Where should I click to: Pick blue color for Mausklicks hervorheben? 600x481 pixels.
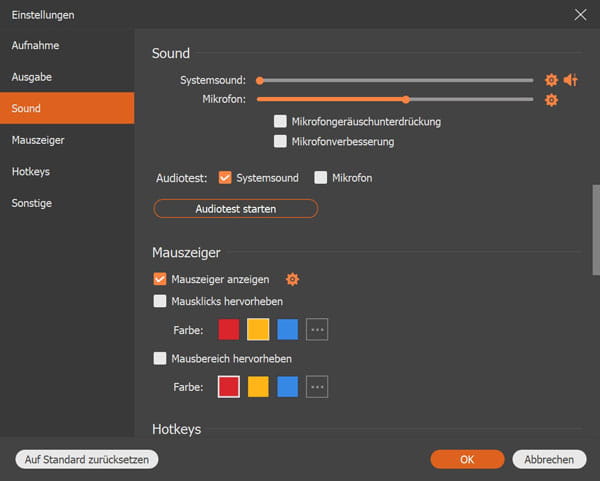287,329
